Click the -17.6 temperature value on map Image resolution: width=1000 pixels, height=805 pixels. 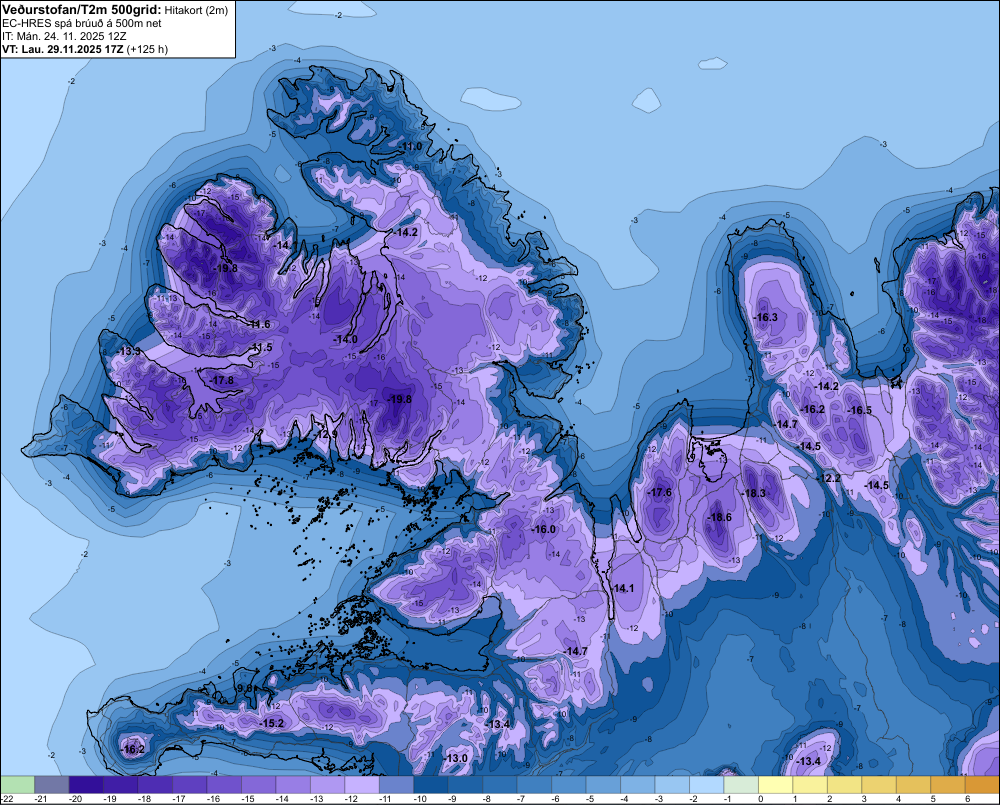[x=659, y=492]
